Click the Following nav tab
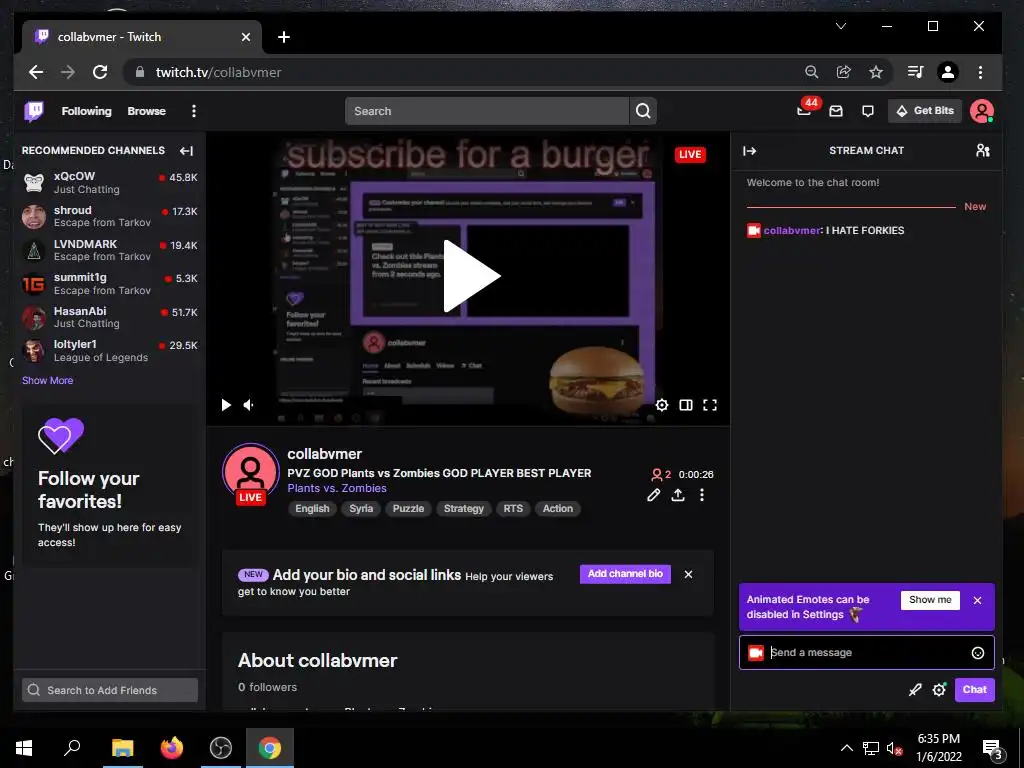The height and width of the screenshot is (768, 1024). point(86,111)
